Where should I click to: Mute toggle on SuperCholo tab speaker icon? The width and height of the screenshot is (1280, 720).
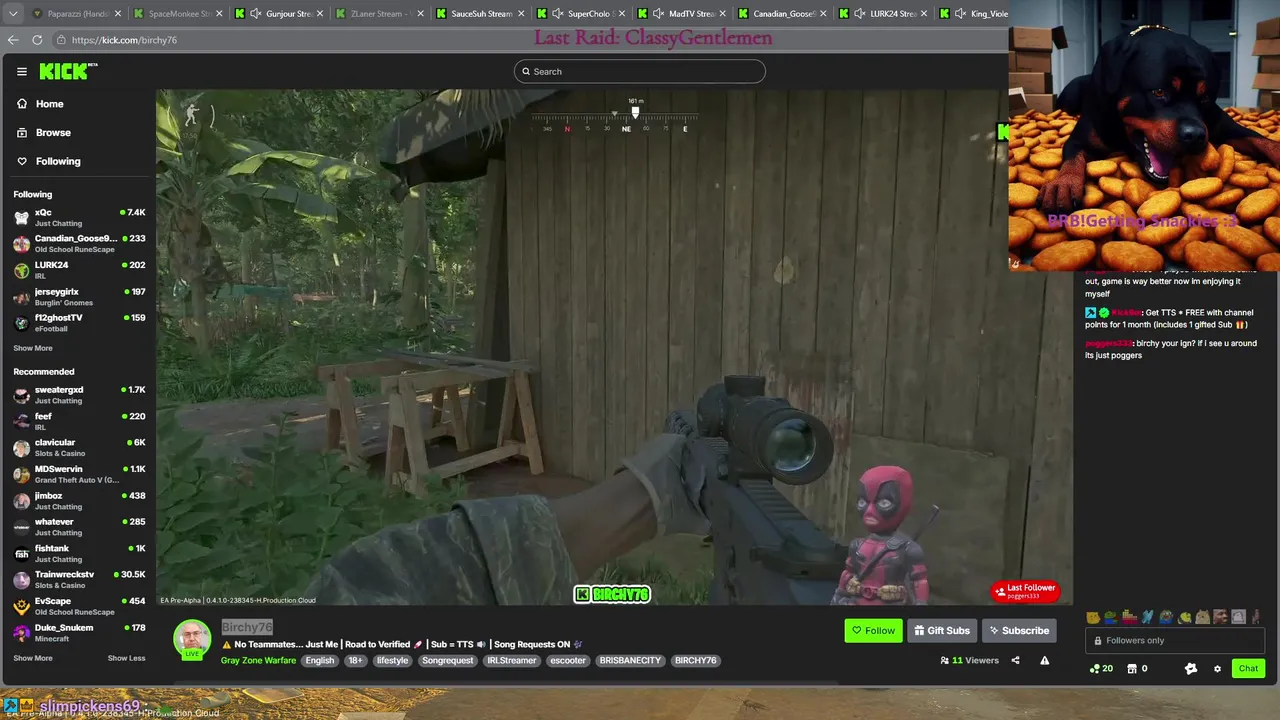pos(558,14)
